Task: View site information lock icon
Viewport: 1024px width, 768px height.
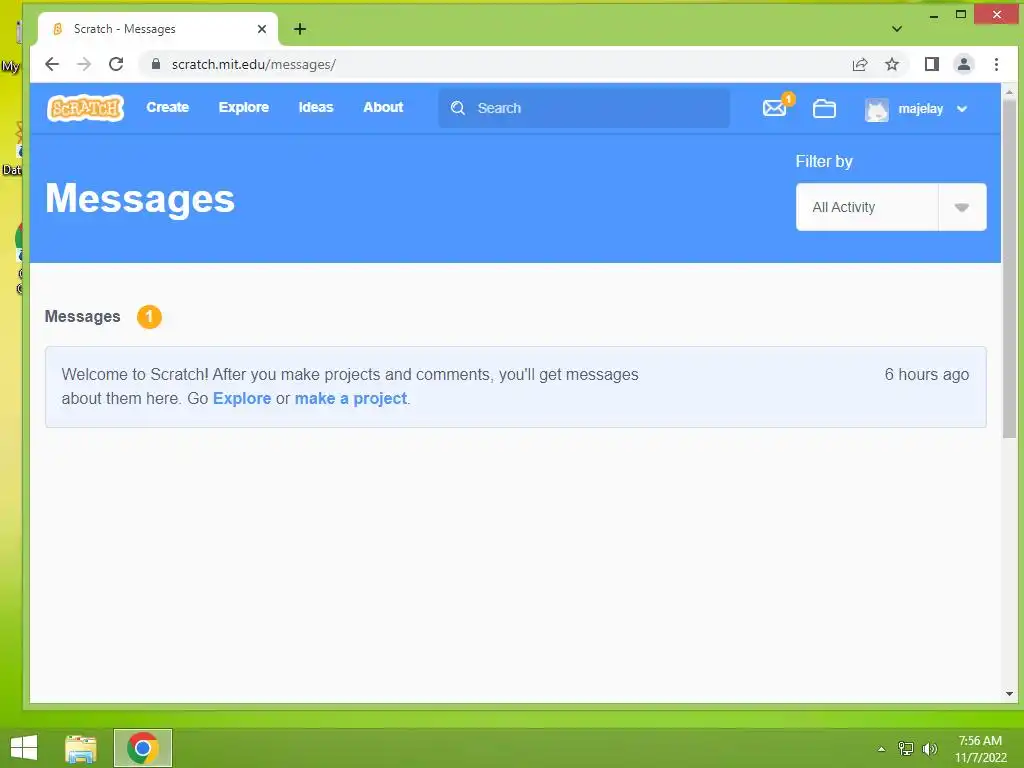Action: click(x=155, y=64)
